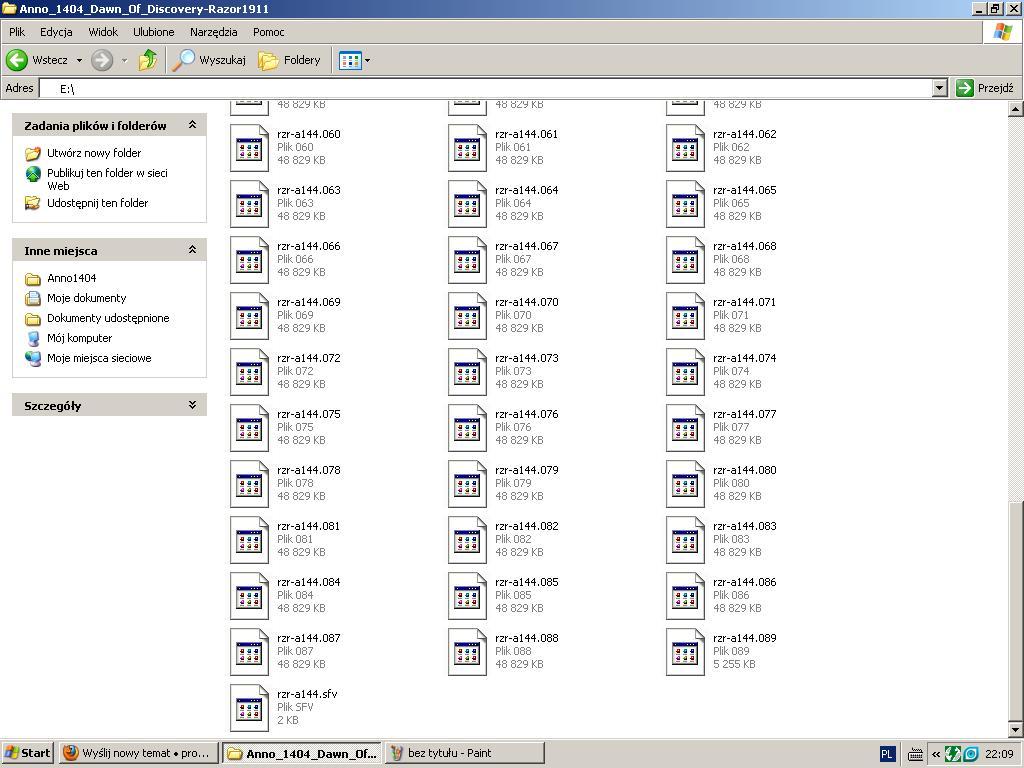Click the vertical scrollbar thumb
Image resolution: width=1024 pixels, height=768 pixels.
tap(1016, 610)
